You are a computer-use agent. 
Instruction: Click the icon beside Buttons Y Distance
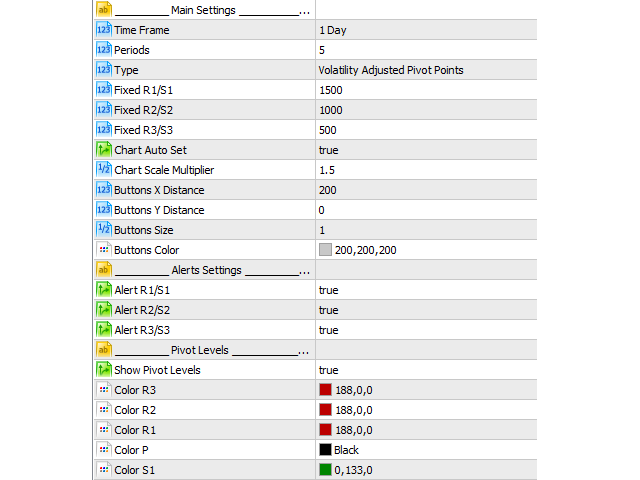pos(104,210)
